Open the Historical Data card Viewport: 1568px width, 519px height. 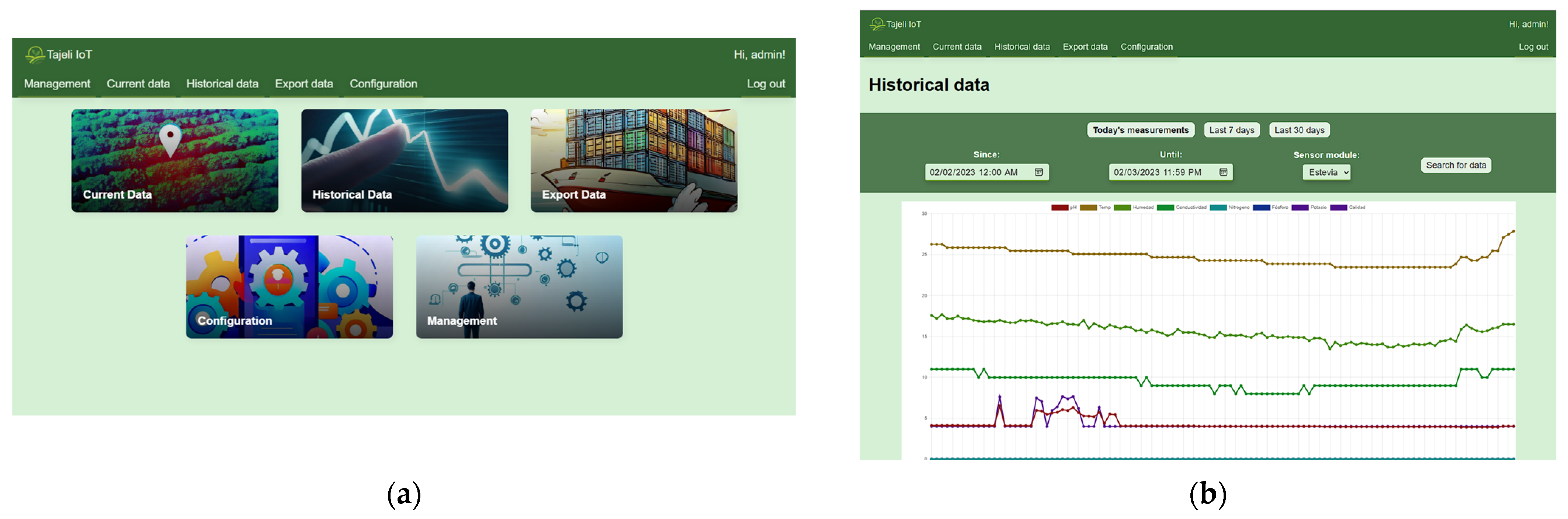[404, 161]
